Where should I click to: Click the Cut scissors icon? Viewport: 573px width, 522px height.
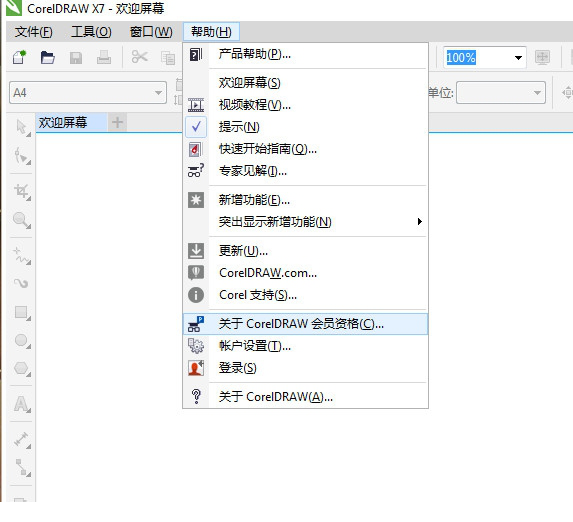(x=140, y=57)
